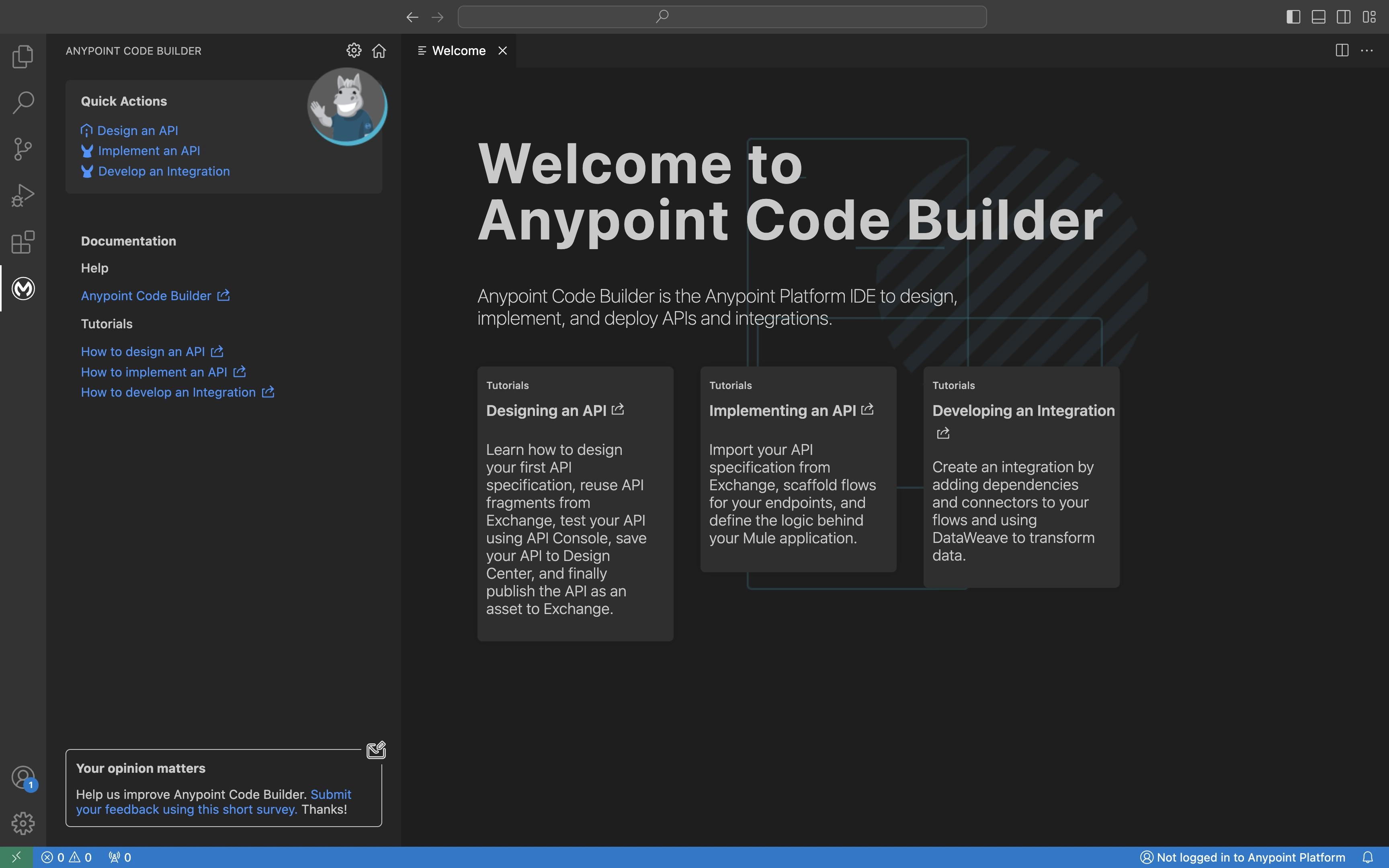
Task: Select the Welcome tab
Action: click(x=458, y=51)
